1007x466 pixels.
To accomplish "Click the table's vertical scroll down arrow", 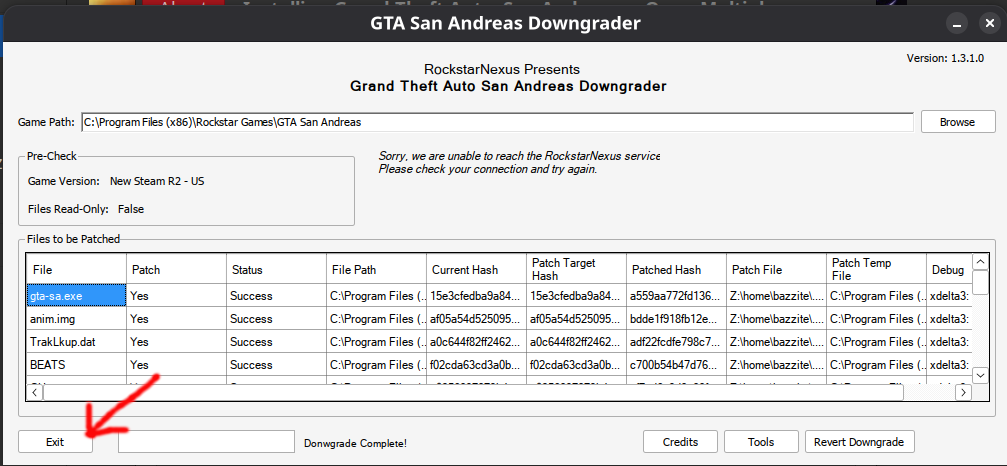I will (980, 375).
